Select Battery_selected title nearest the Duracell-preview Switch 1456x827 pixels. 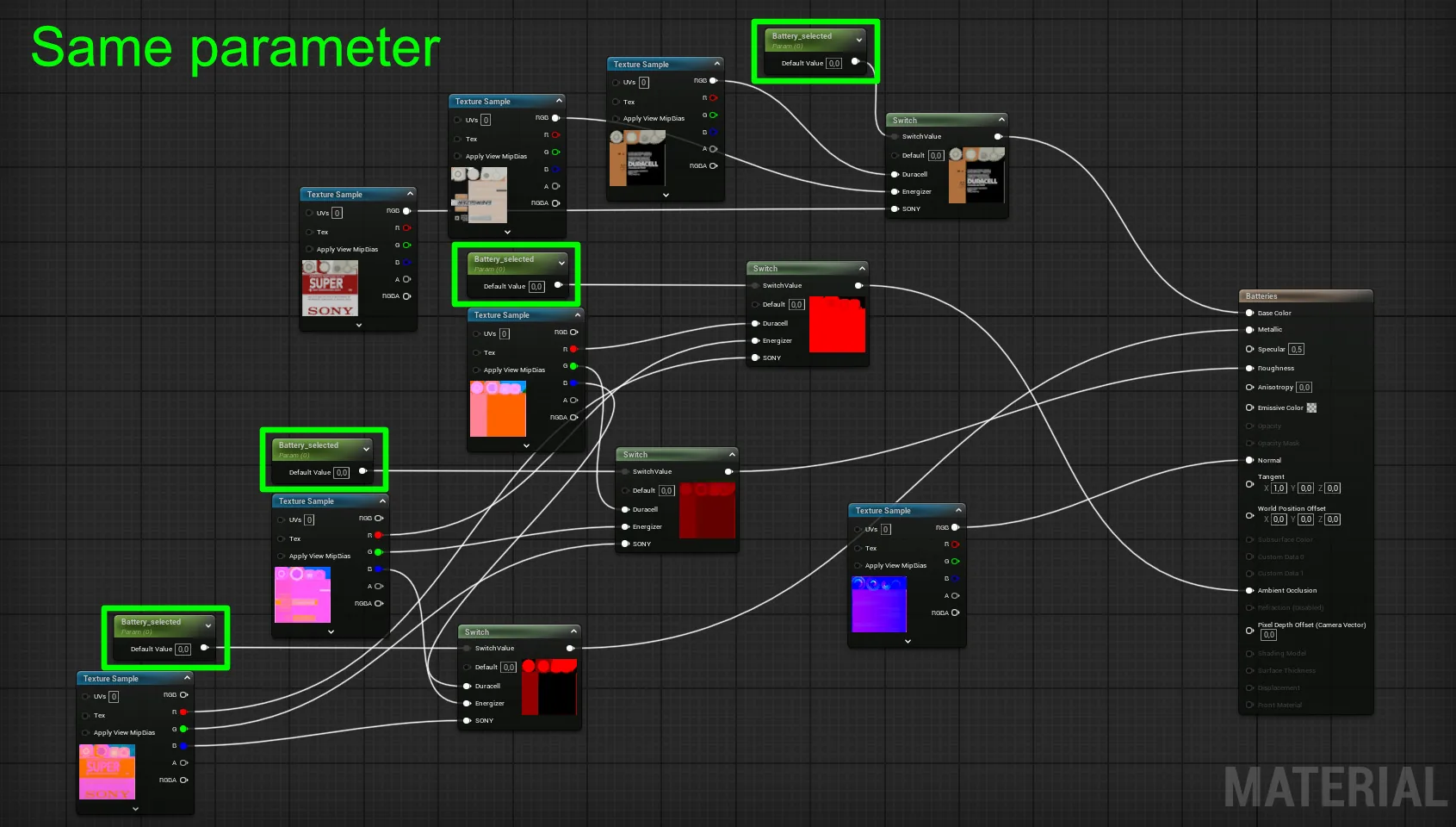802,36
